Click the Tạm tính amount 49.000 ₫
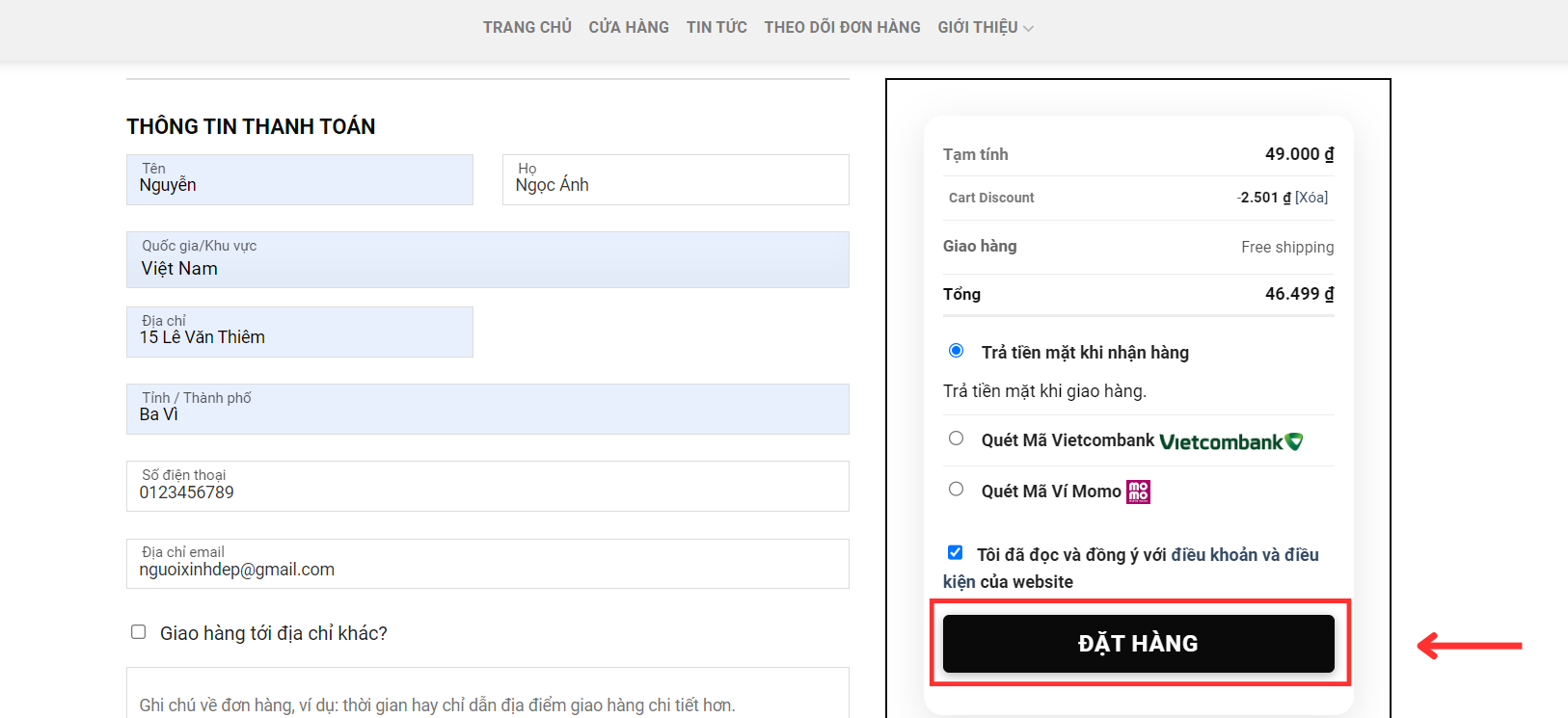Viewport: 1568px width, 718px height. (x=1300, y=154)
